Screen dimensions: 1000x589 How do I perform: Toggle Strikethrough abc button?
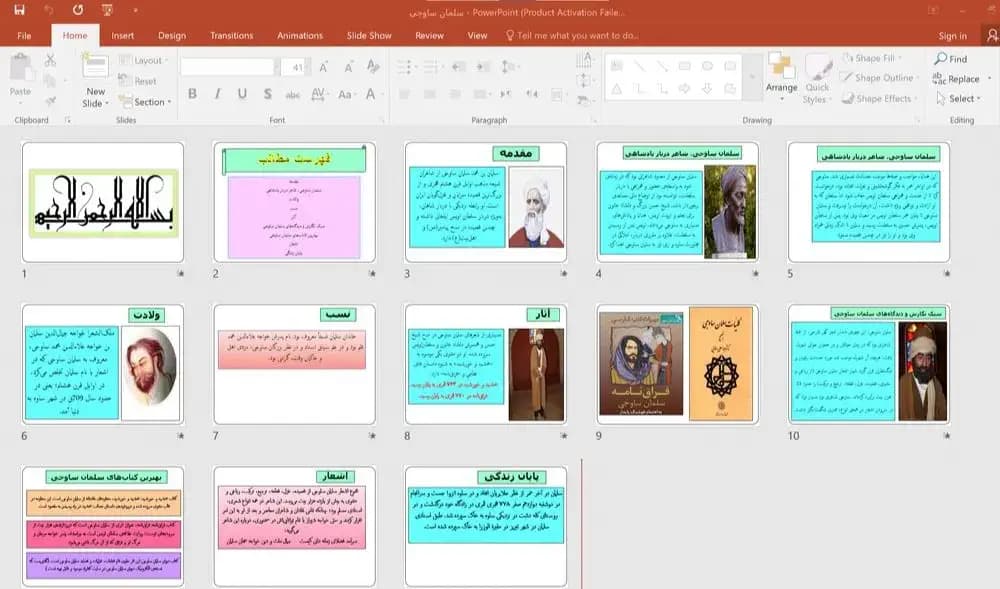[x=293, y=95]
